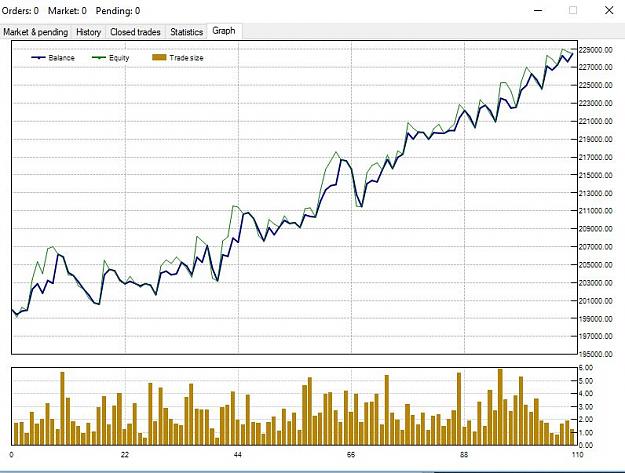Switch to the History tab
This screenshot has height=473, width=625.
[x=88, y=32]
